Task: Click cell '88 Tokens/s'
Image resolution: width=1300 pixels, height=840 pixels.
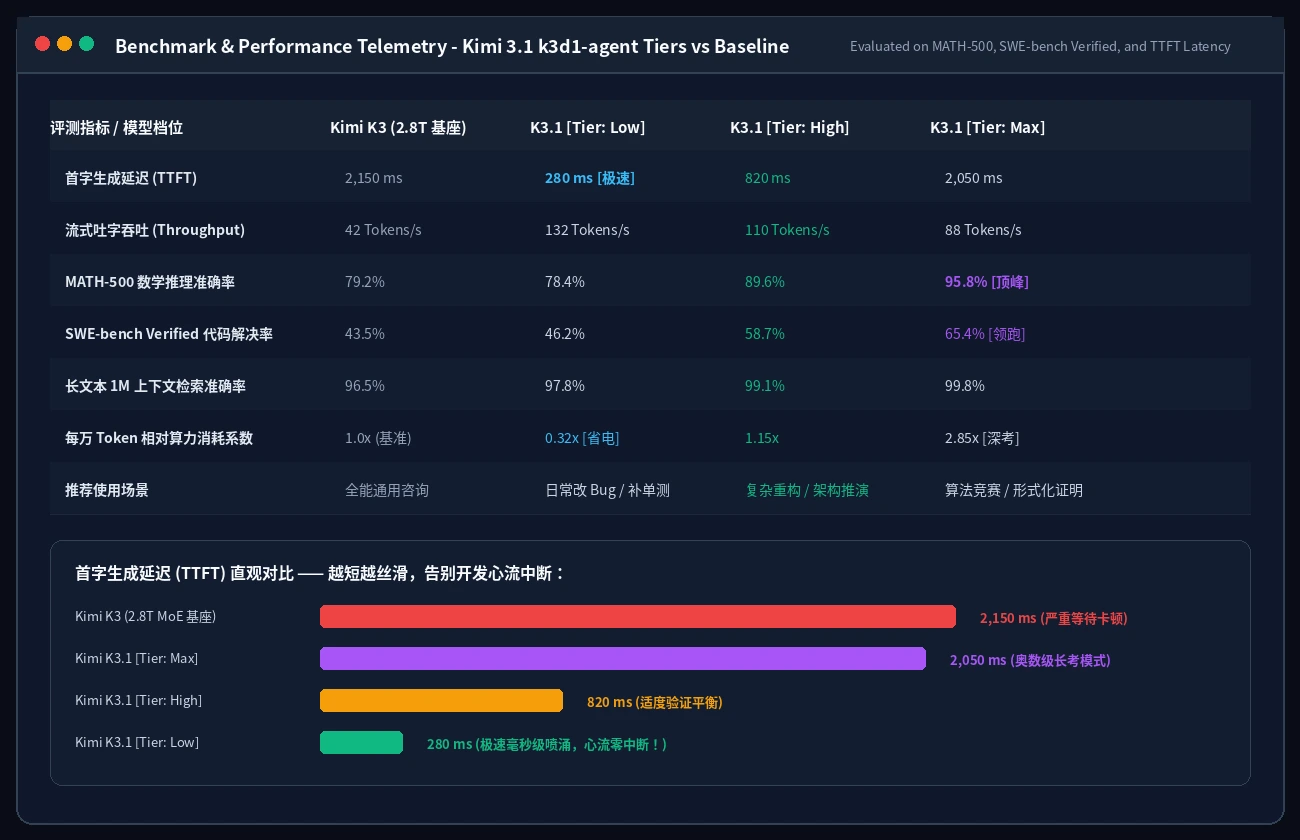Action: pyautogui.click(x=983, y=230)
